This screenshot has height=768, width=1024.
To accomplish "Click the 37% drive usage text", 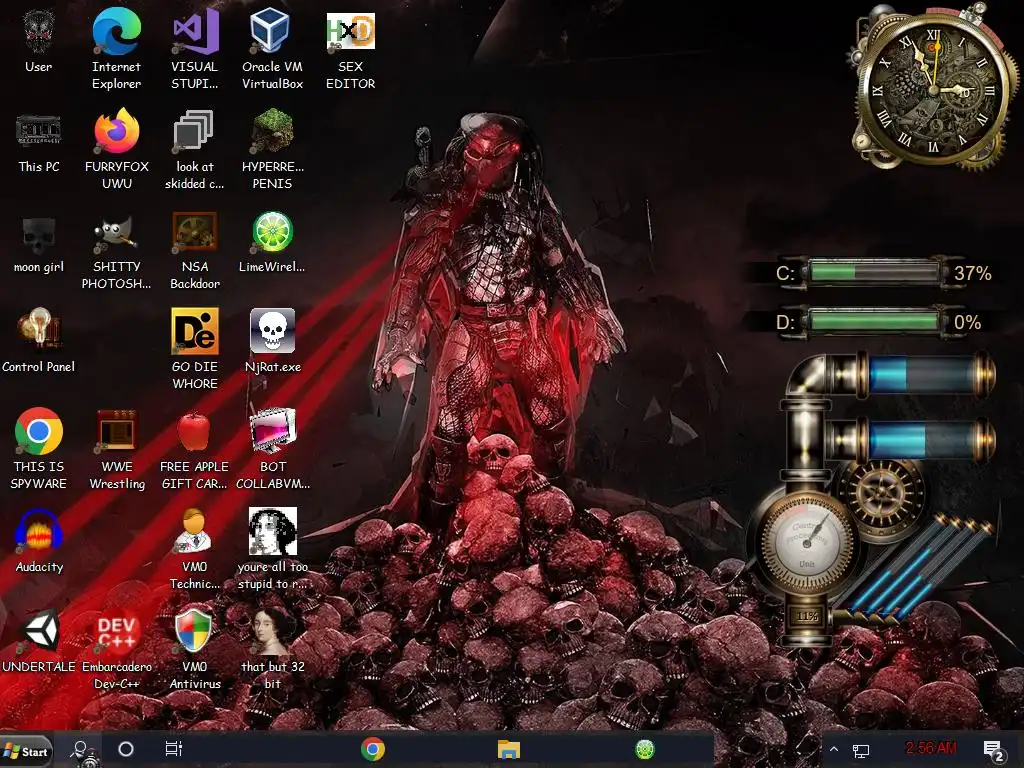I will pyautogui.click(x=972, y=273).
